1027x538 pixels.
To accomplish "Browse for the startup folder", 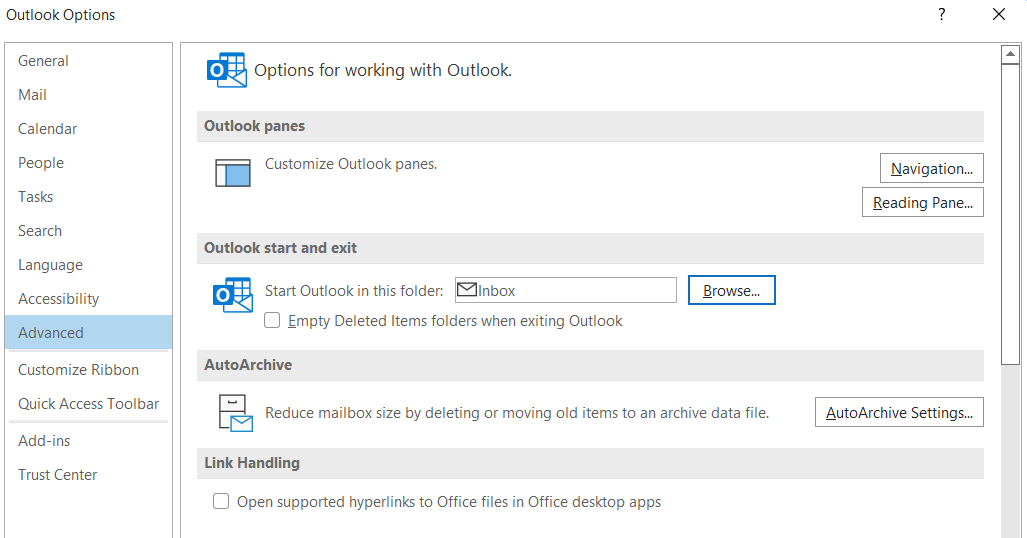I will point(731,291).
